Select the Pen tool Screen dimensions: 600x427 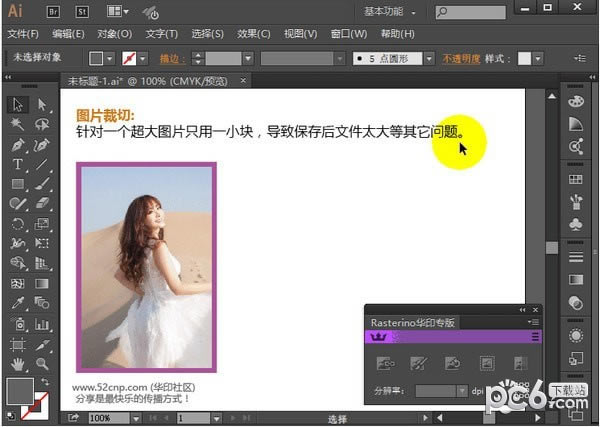click(18, 145)
